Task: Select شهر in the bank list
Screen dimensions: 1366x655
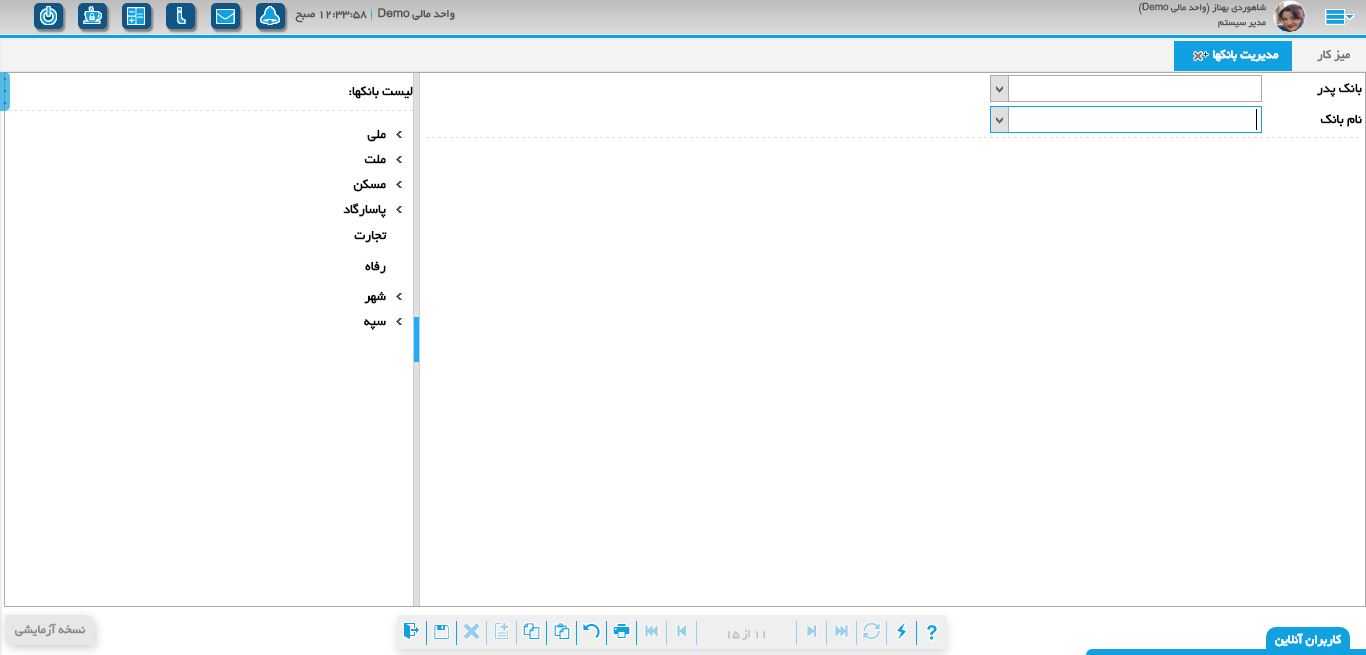Action: point(375,296)
